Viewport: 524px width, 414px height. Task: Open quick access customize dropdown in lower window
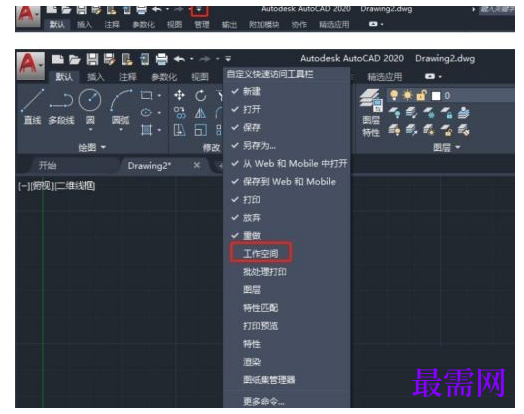pos(228,59)
